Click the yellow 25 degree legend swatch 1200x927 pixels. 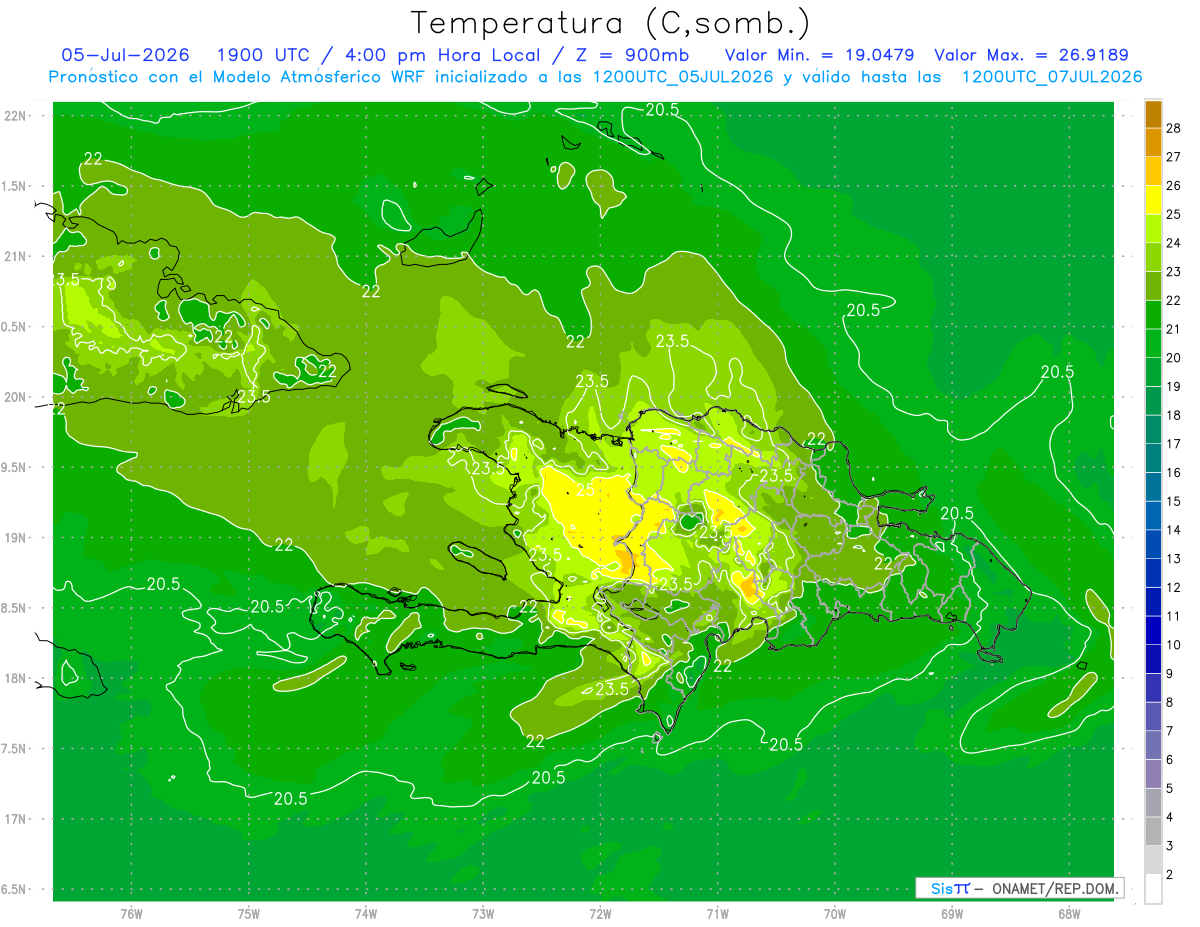[1153, 200]
